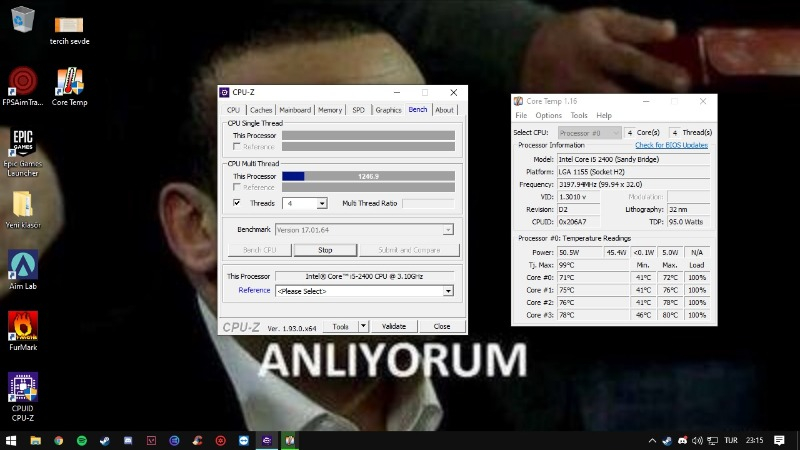Open the notification Action Center
The image size is (800, 450).
(x=779, y=440)
